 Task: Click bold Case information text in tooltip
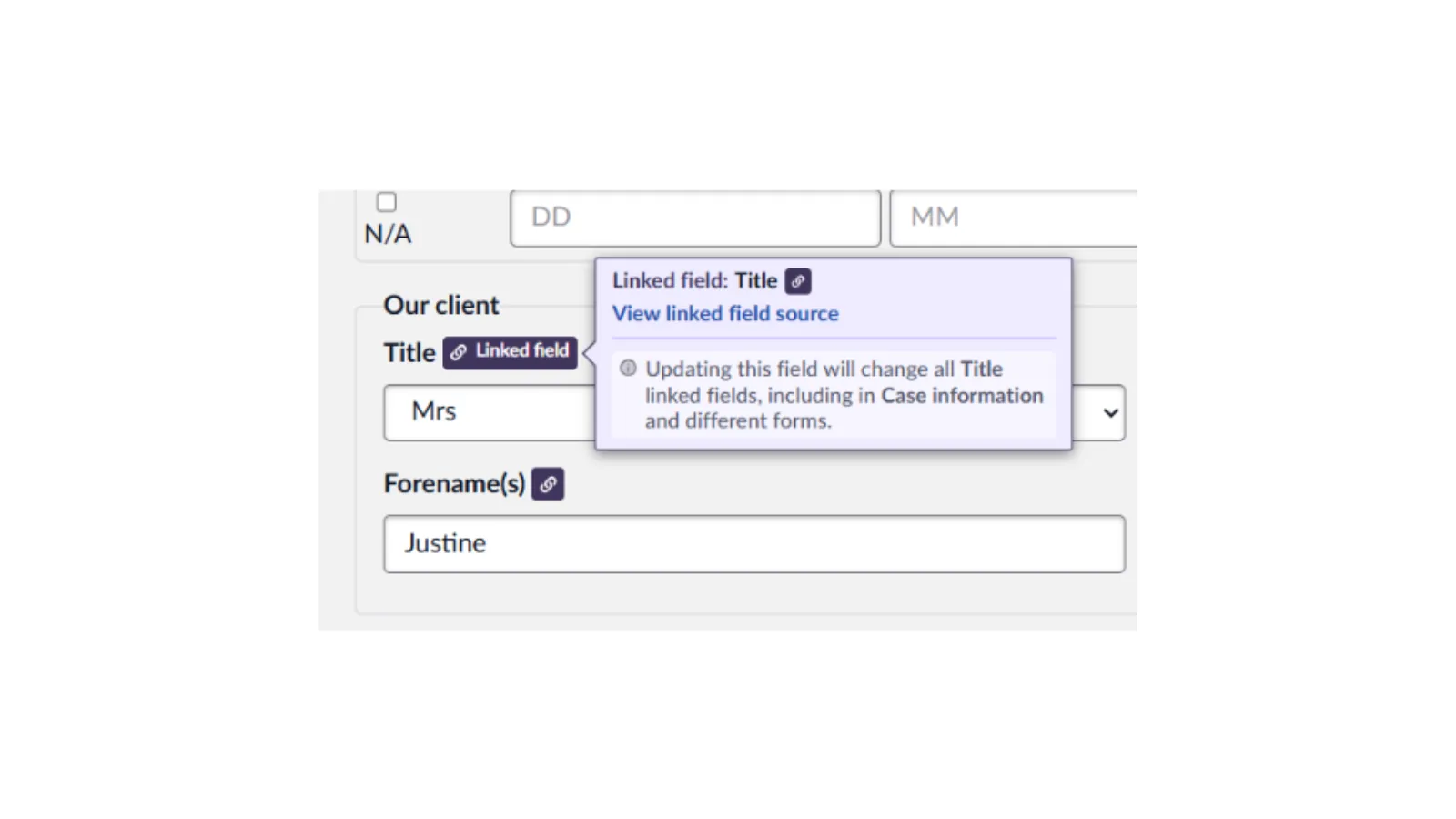tap(962, 396)
